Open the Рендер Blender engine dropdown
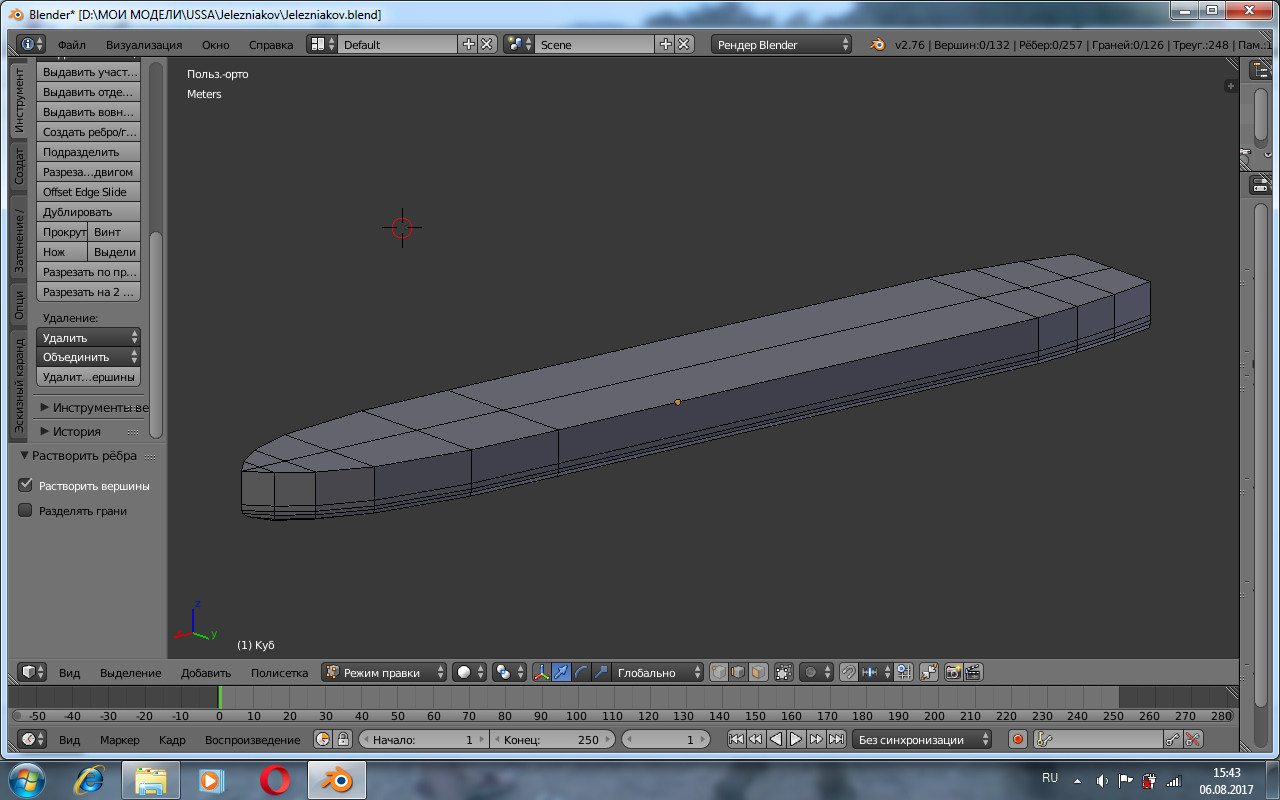Screen dimensions: 1280x800 tap(782, 45)
